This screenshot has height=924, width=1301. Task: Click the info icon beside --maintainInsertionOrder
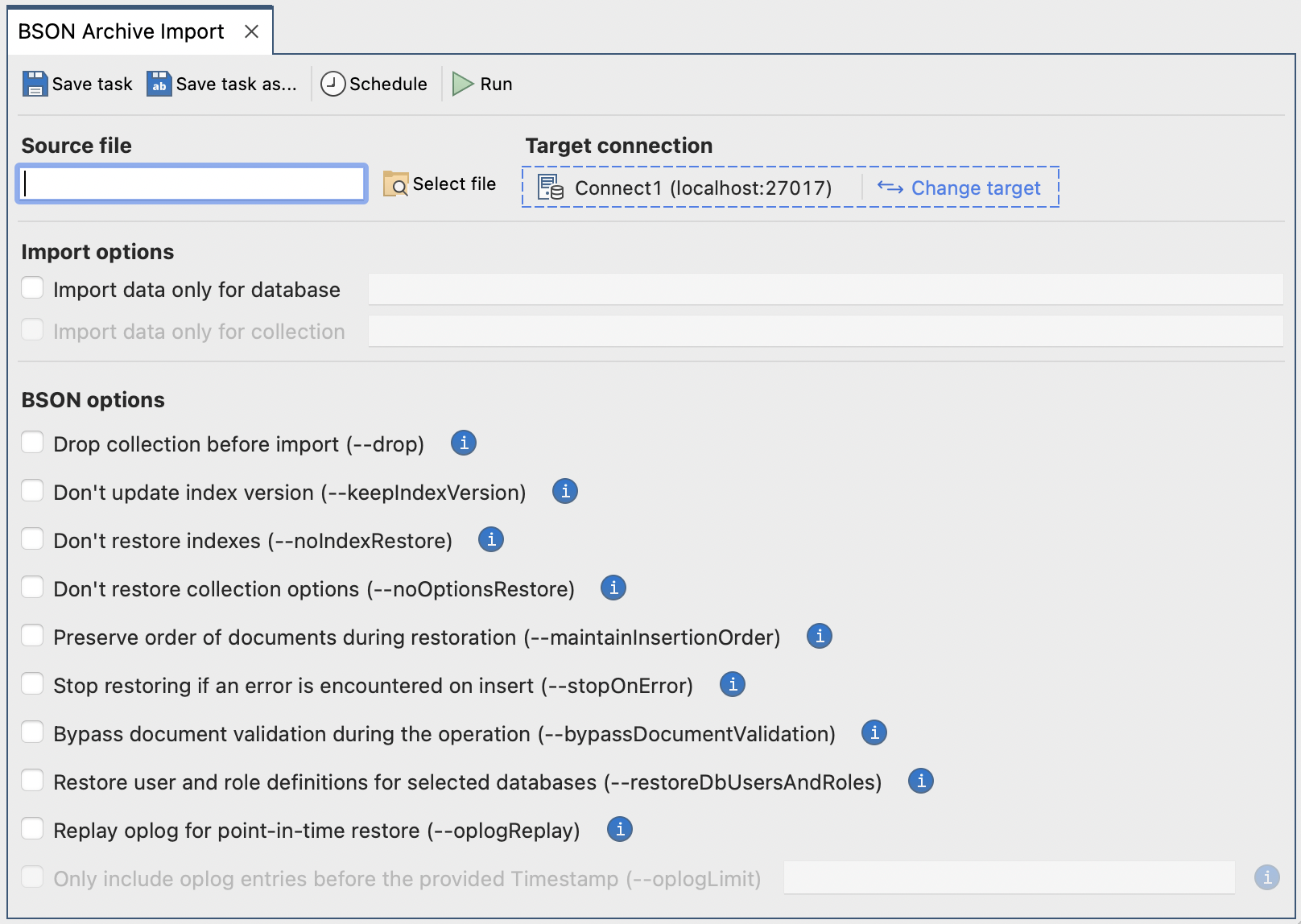pos(819,636)
